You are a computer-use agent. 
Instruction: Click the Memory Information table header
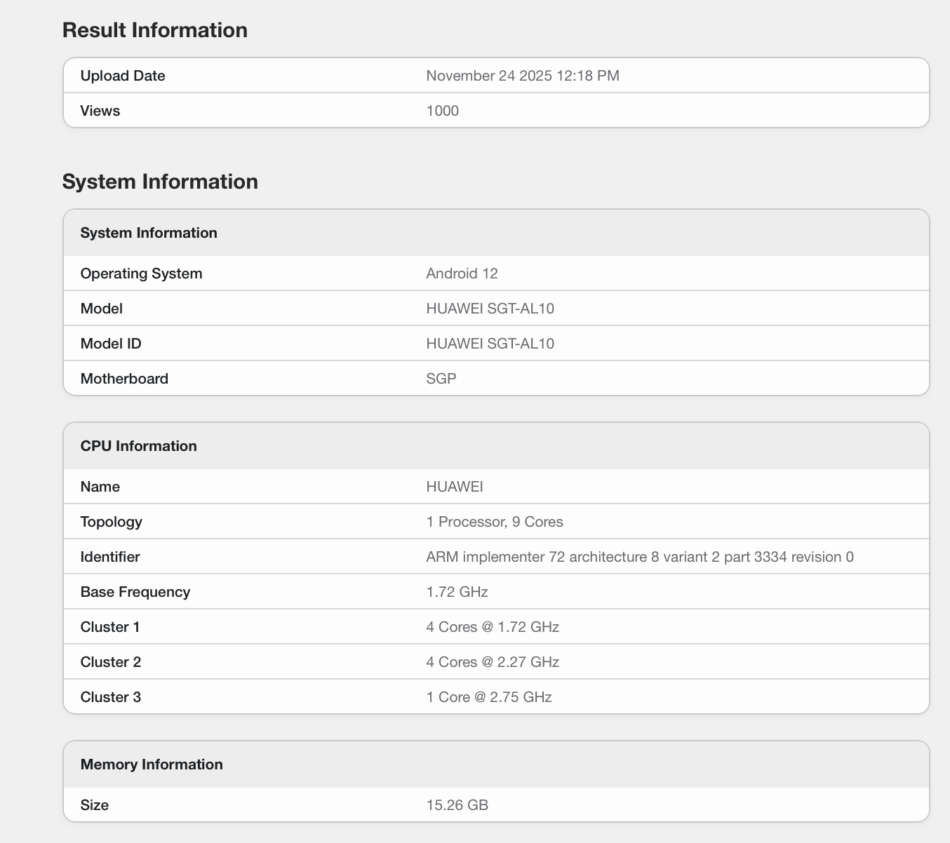[x=151, y=765]
